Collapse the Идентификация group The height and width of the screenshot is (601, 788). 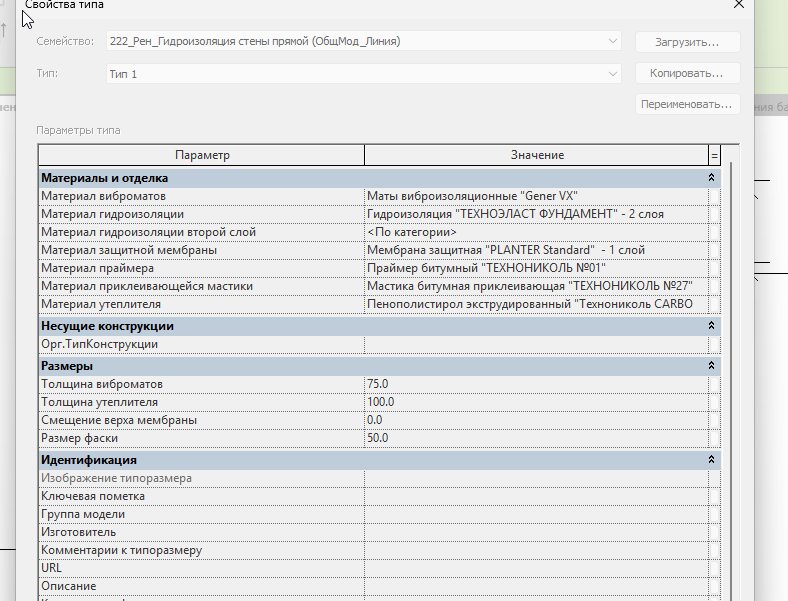coord(711,459)
